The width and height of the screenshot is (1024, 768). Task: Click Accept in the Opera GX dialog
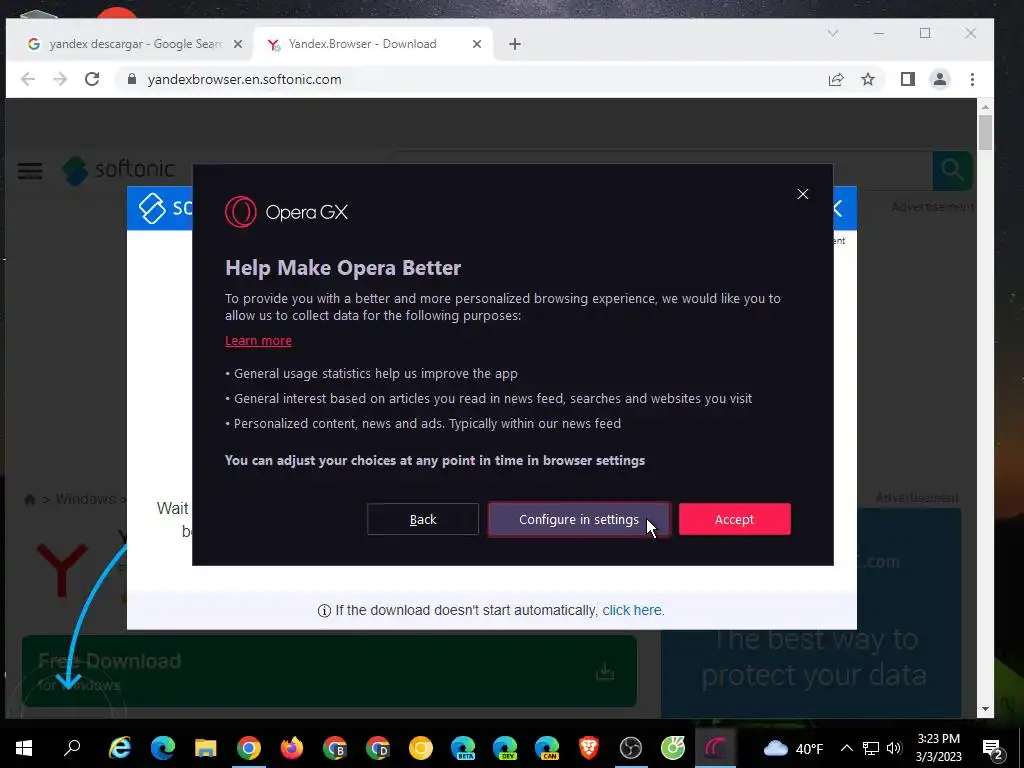(734, 519)
